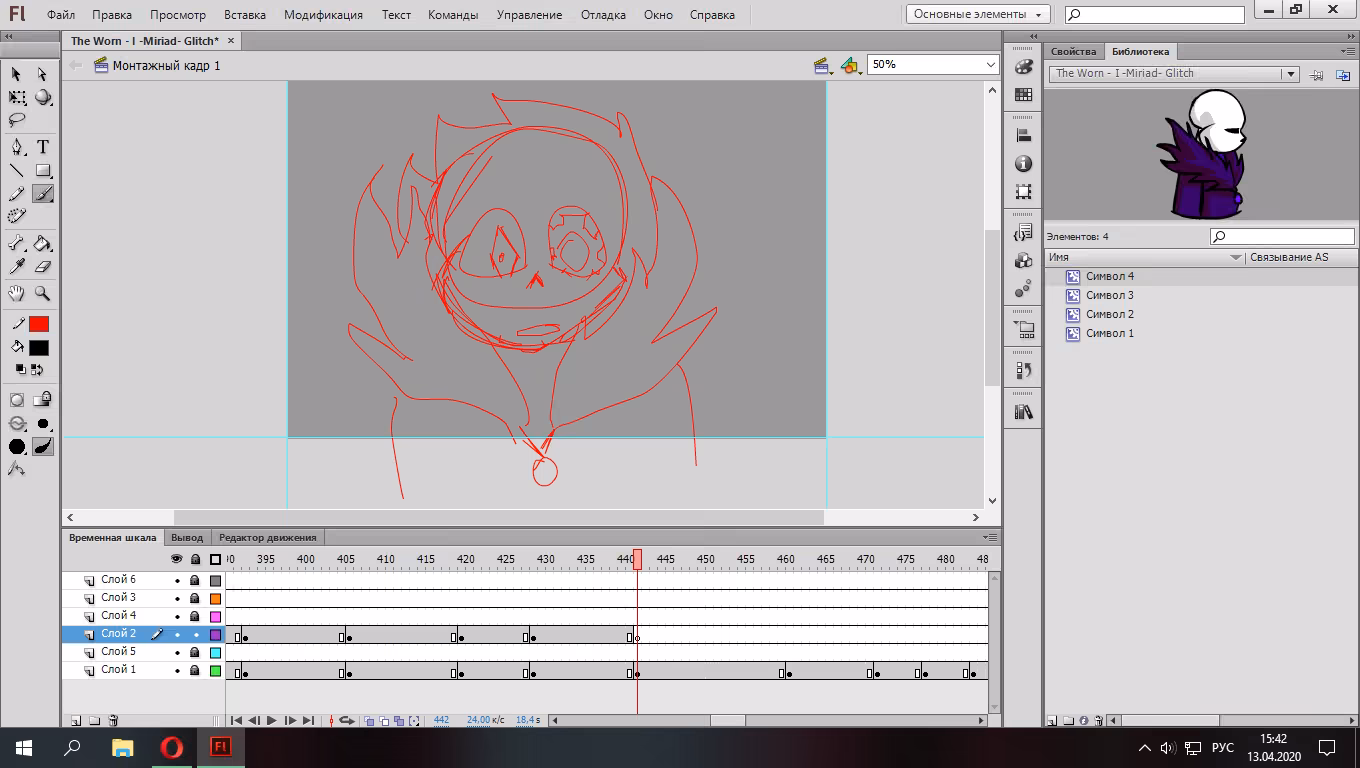1360x768 pixels.
Task: Open the Info panel icon in dock
Action: tap(1023, 164)
